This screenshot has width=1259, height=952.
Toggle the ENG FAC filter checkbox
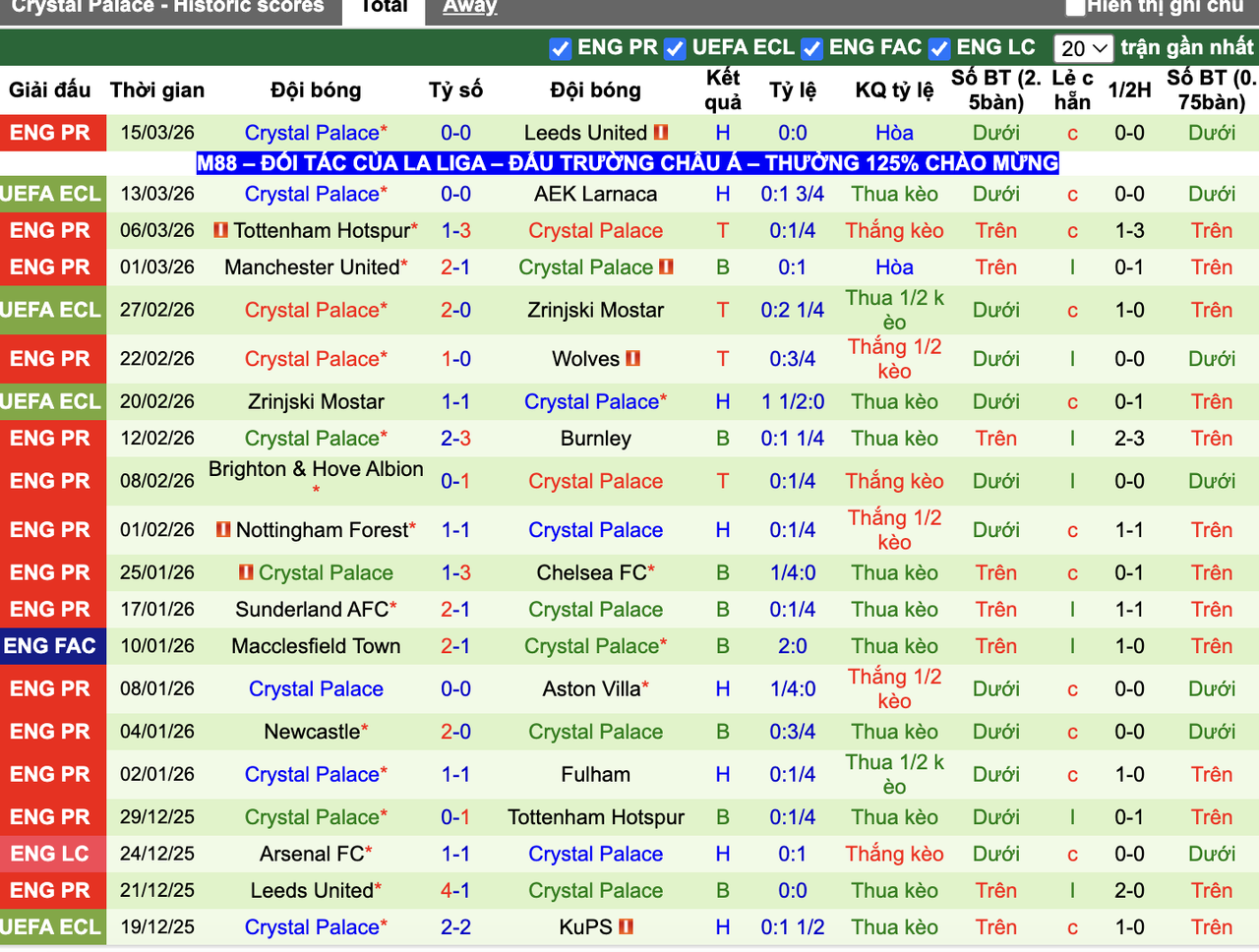tap(812, 48)
